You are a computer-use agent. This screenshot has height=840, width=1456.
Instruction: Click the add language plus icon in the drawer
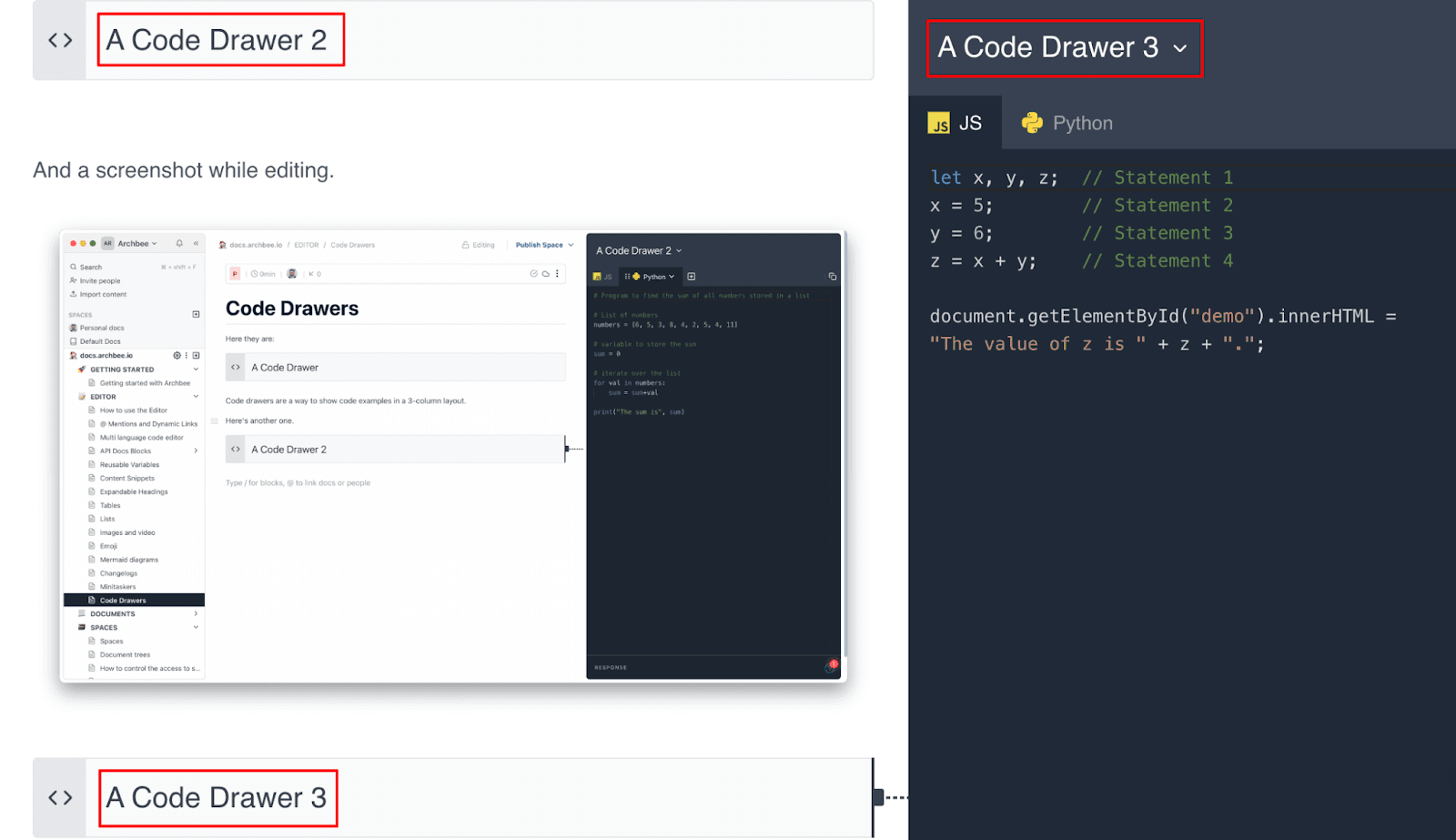click(692, 276)
